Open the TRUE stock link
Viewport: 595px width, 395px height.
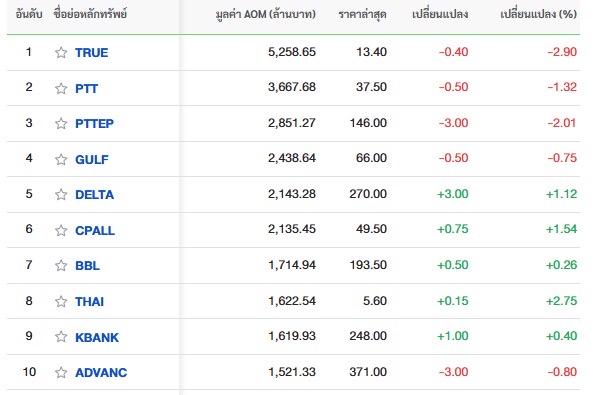point(91,52)
